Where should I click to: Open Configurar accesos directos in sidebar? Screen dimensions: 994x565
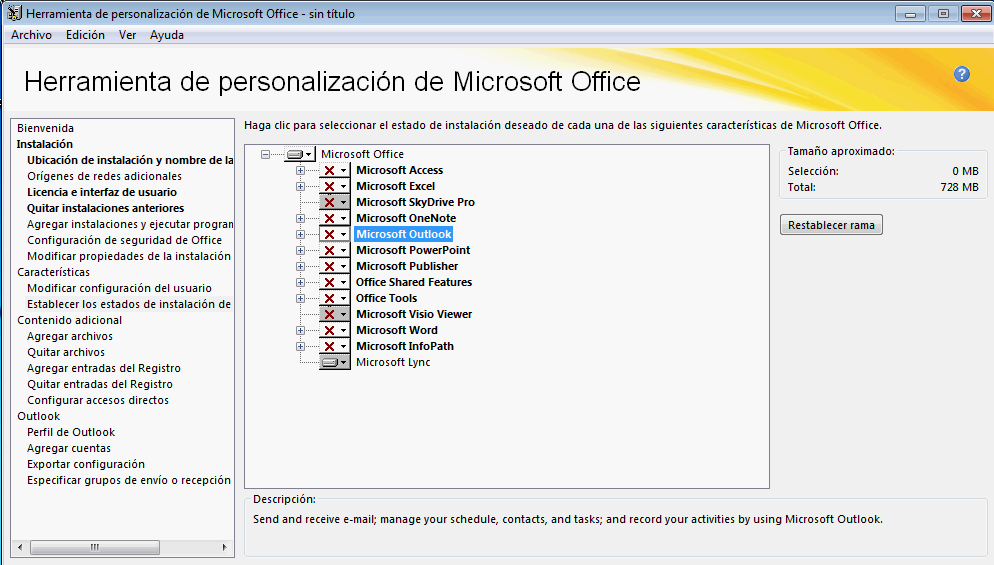coord(98,400)
